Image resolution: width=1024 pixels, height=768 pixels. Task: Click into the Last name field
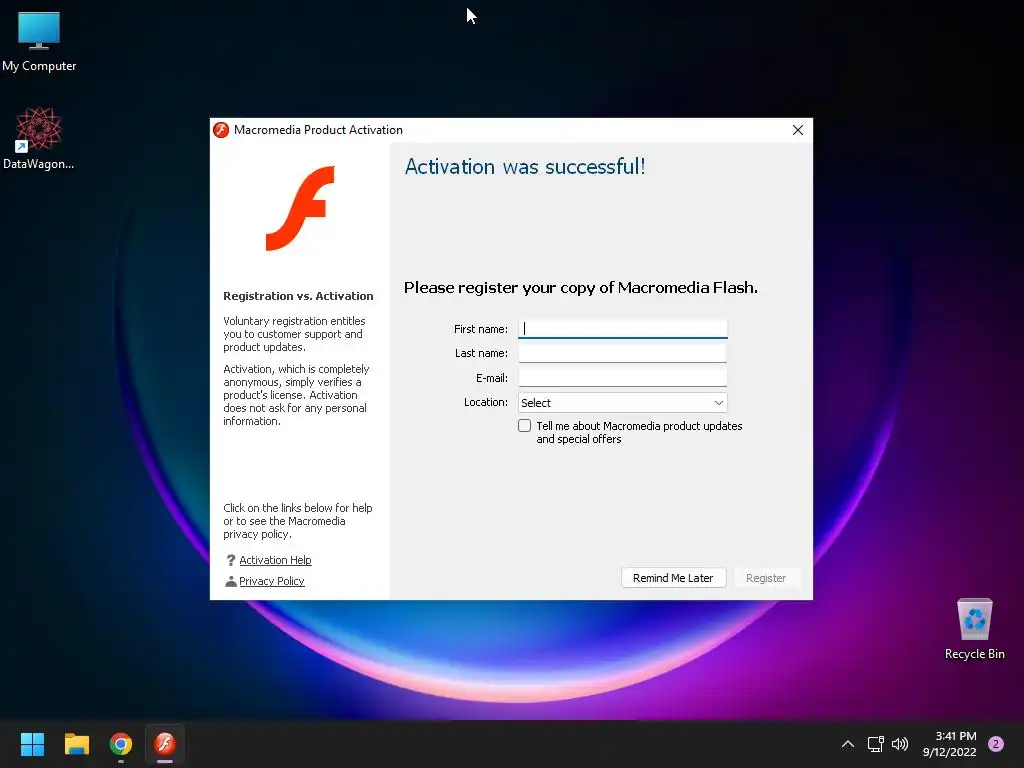pyautogui.click(x=622, y=353)
